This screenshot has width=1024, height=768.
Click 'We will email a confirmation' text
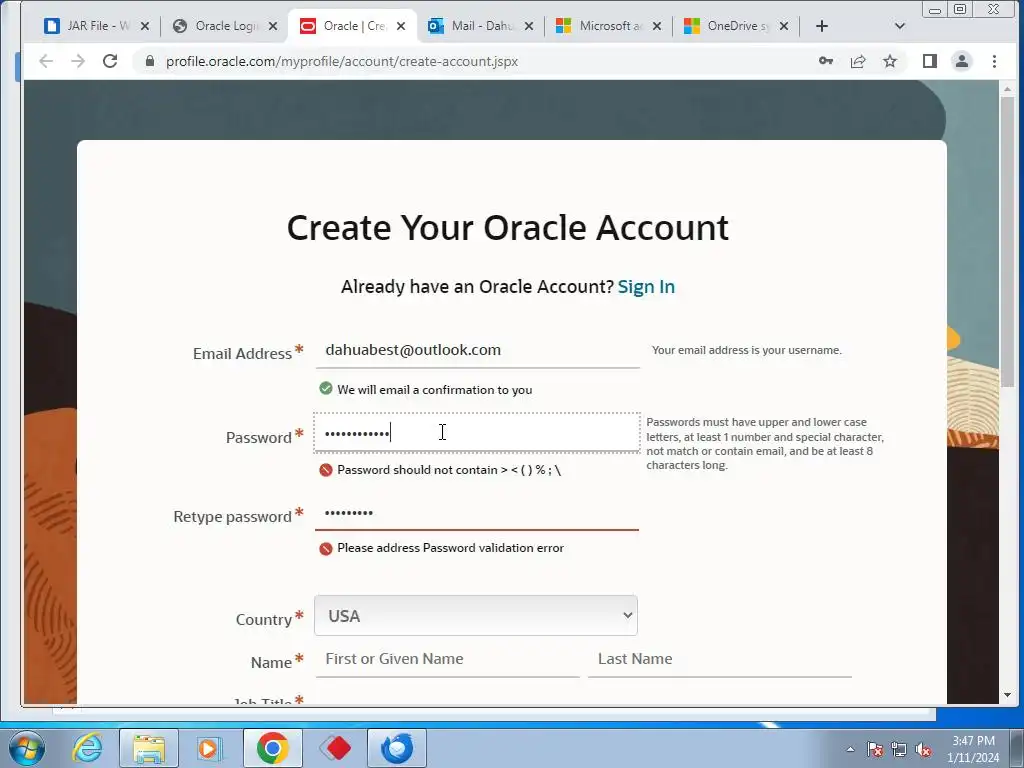click(x=434, y=390)
